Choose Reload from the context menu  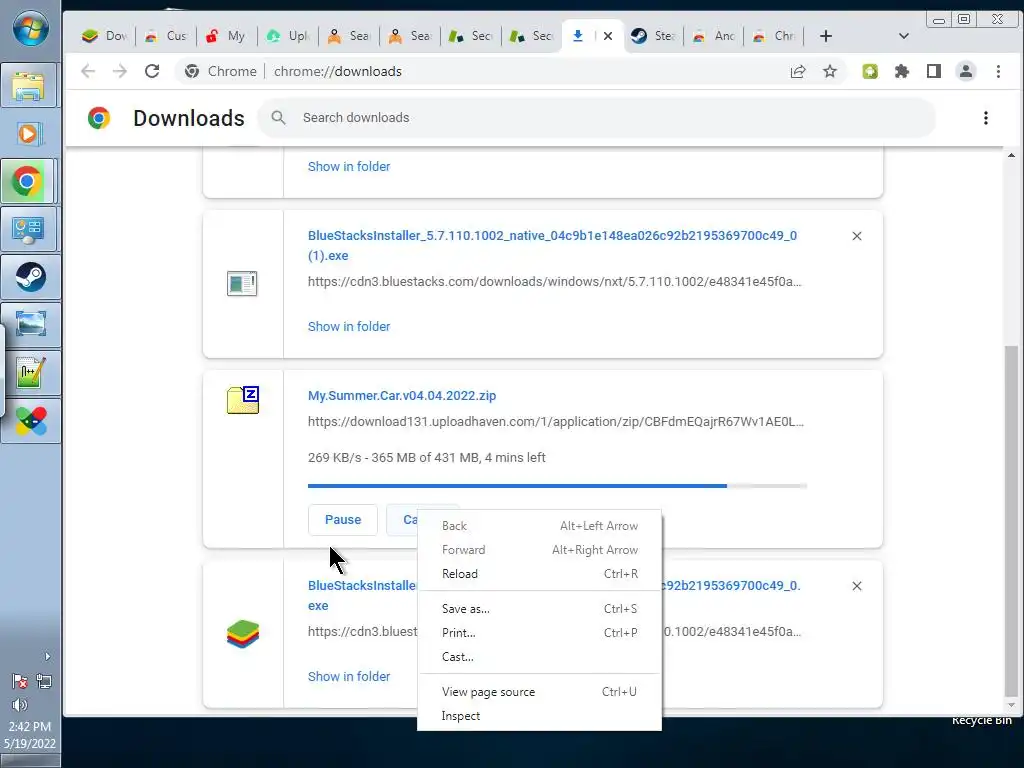click(539, 574)
